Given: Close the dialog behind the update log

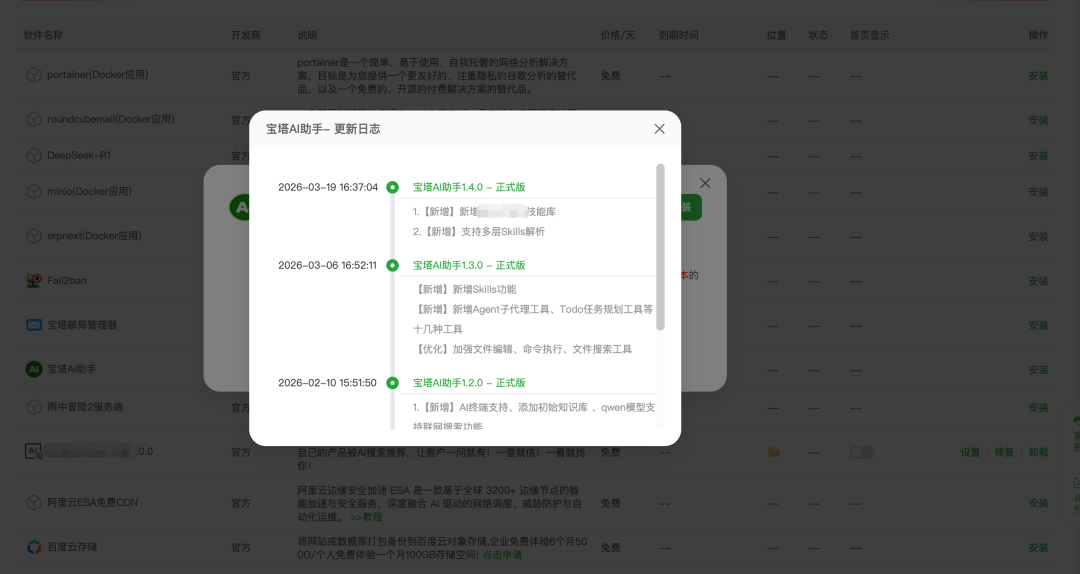Looking at the screenshot, I should [705, 183].
